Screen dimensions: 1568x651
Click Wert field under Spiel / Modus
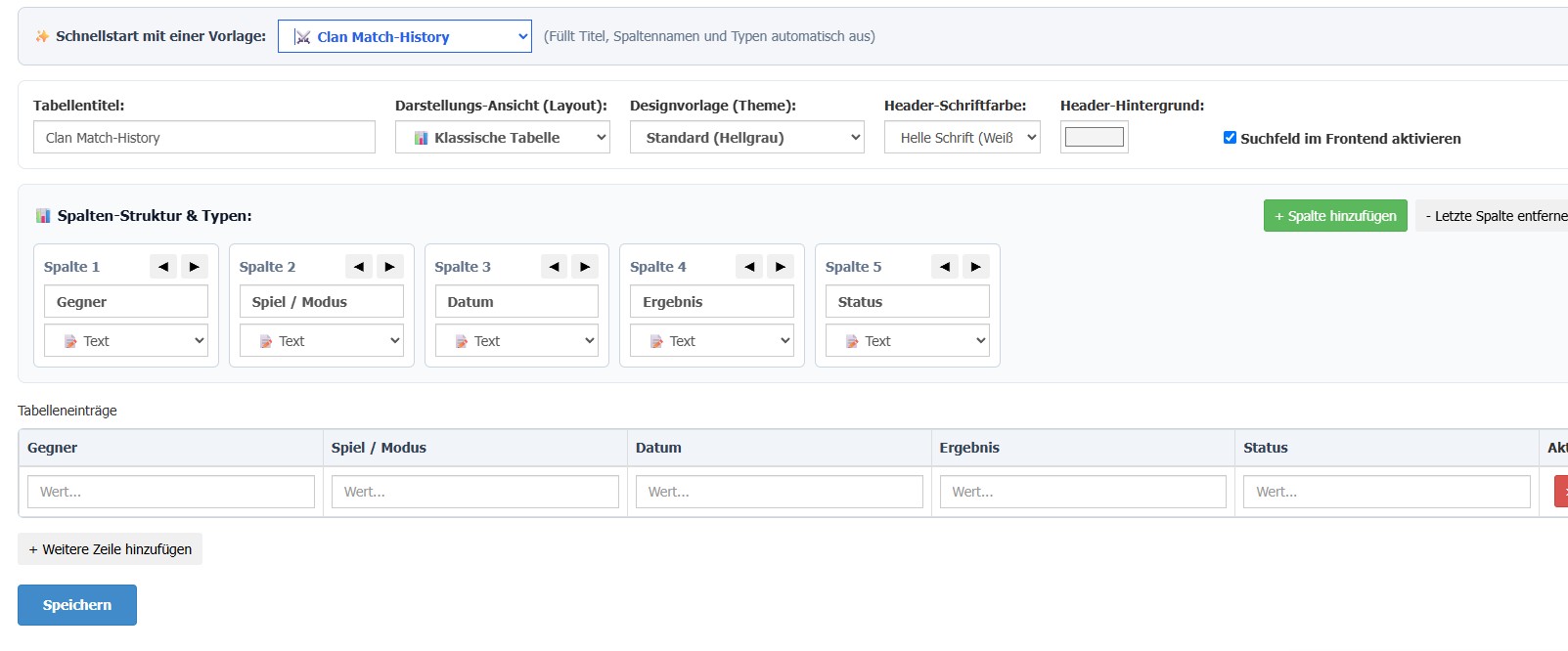475,492
